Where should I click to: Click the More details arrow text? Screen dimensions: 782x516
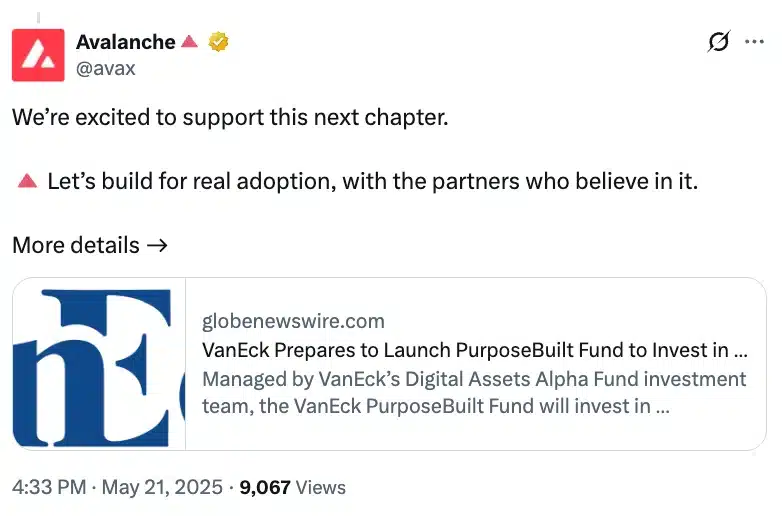click(90, 245)
